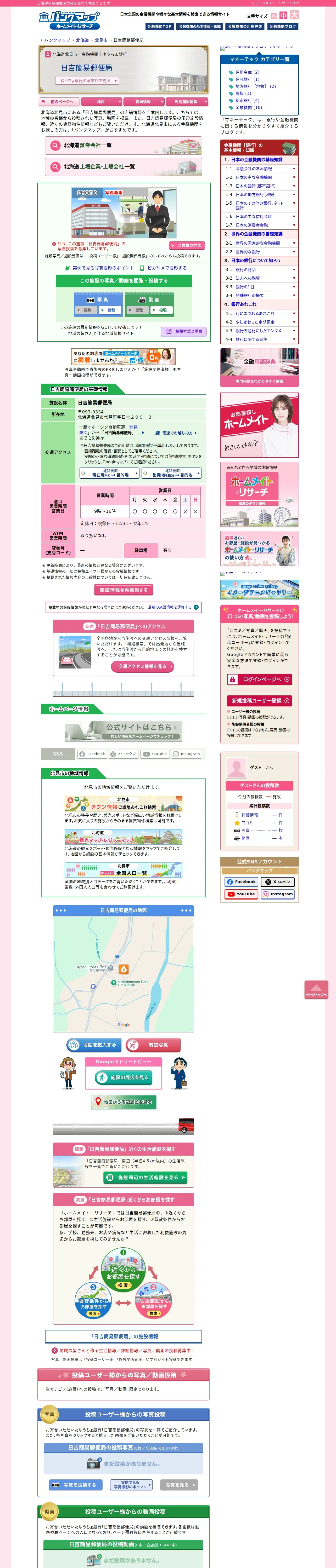336x1568 pixels.
Task: Set text size to 大
Action: (294, 15)
